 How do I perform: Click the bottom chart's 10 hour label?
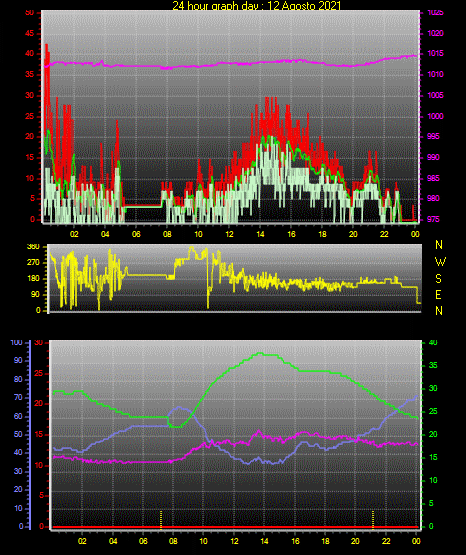pos(203,541)
